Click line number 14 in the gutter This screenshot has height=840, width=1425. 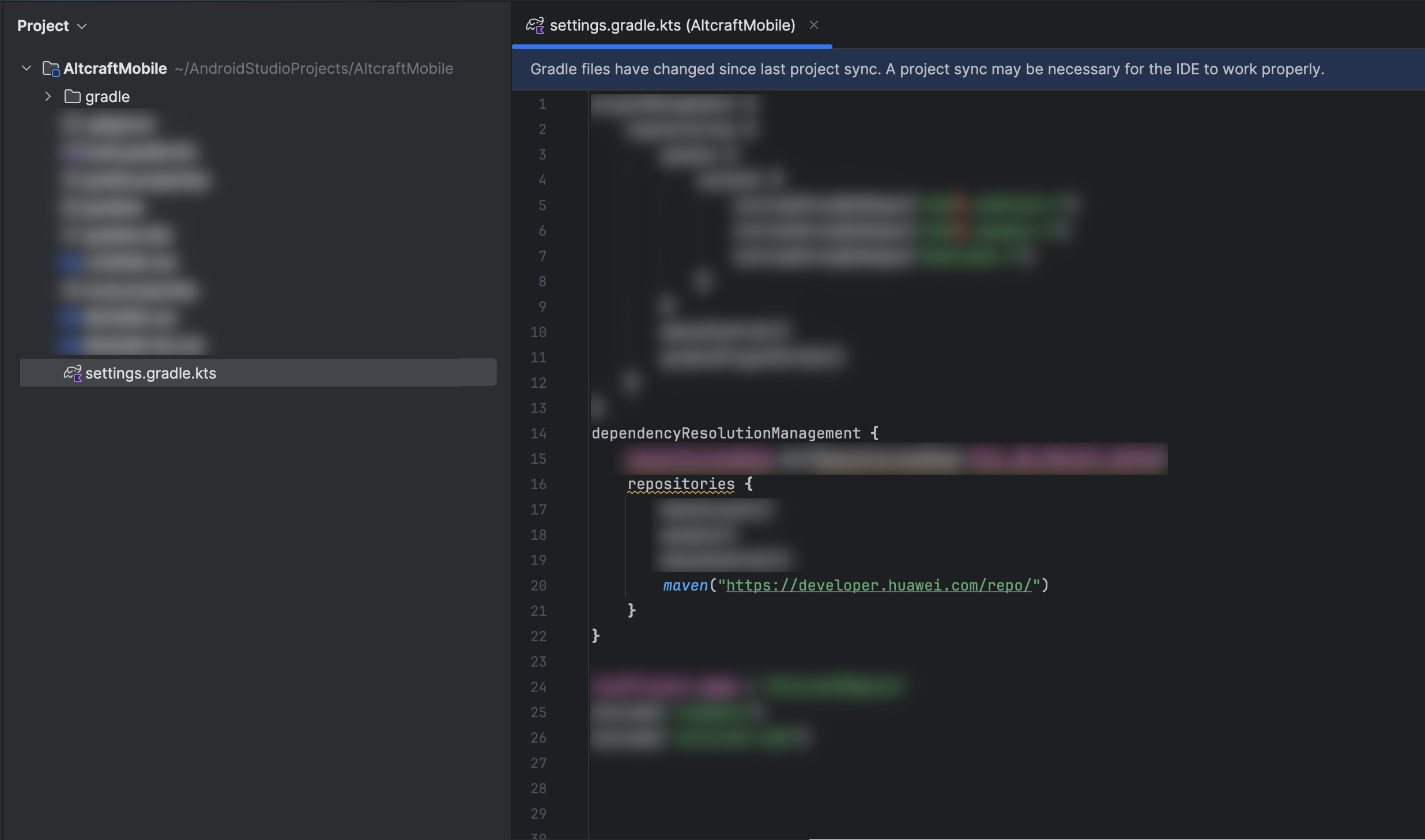(x=538, y=433)
